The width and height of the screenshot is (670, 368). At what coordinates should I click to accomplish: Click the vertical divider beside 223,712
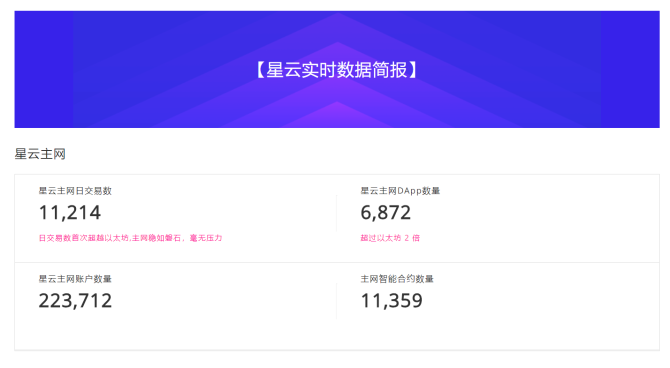(x=337, y=301)
